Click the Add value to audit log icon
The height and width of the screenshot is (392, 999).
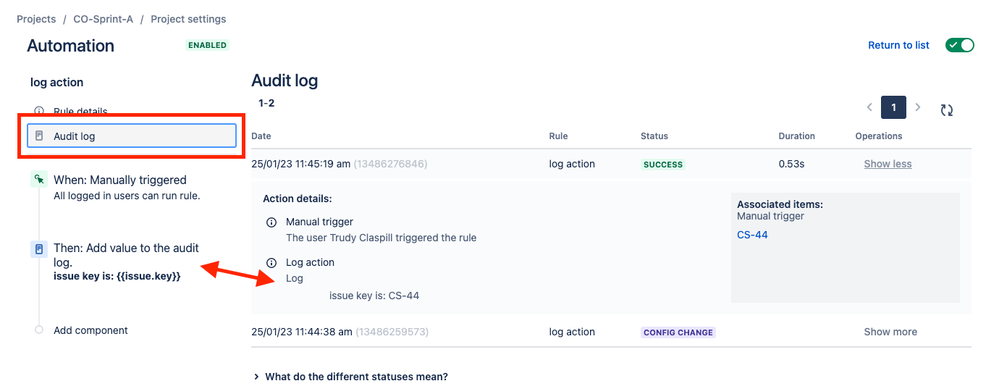tap(39, 249)
